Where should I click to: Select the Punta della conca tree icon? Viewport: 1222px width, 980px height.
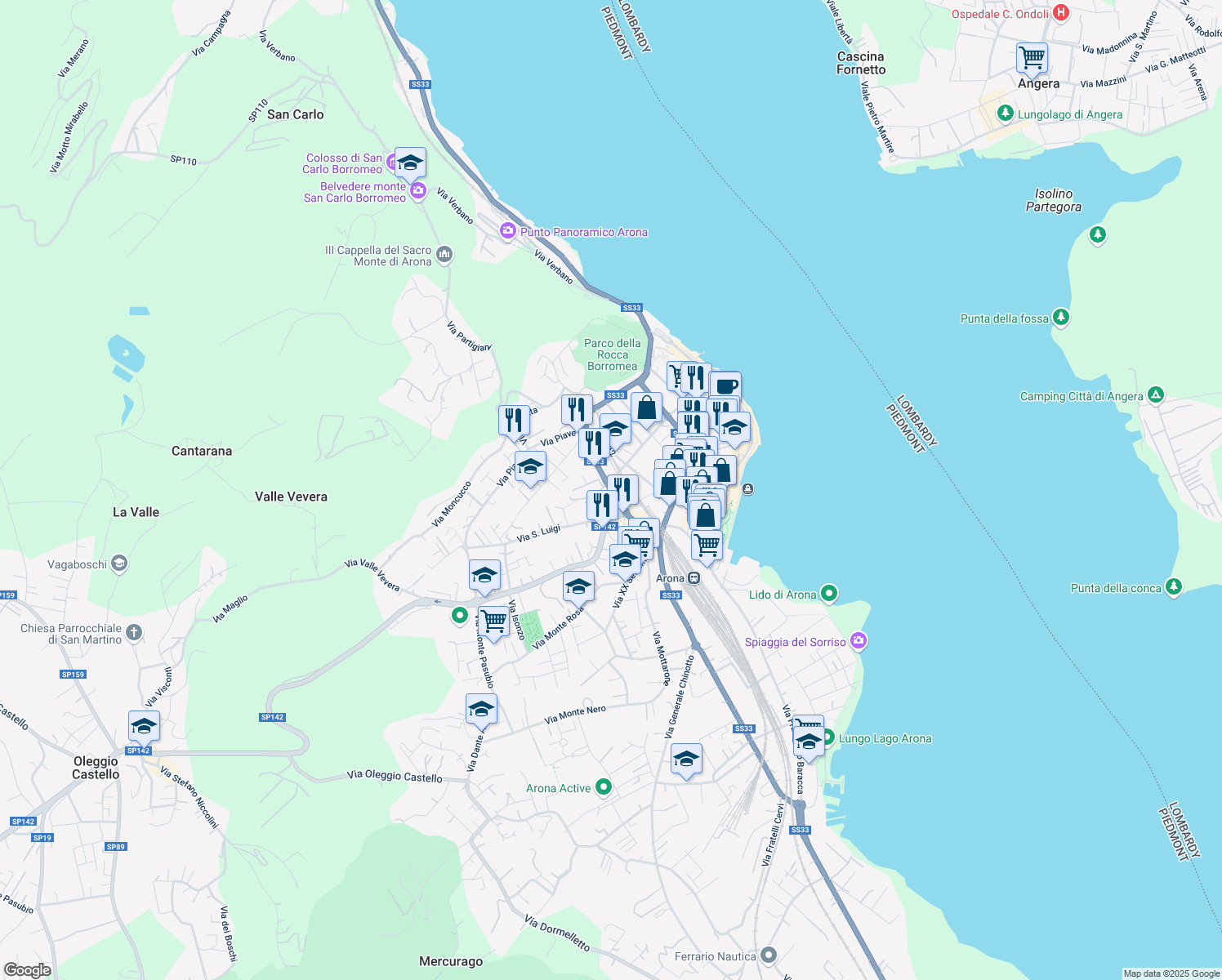(1173, 586)
